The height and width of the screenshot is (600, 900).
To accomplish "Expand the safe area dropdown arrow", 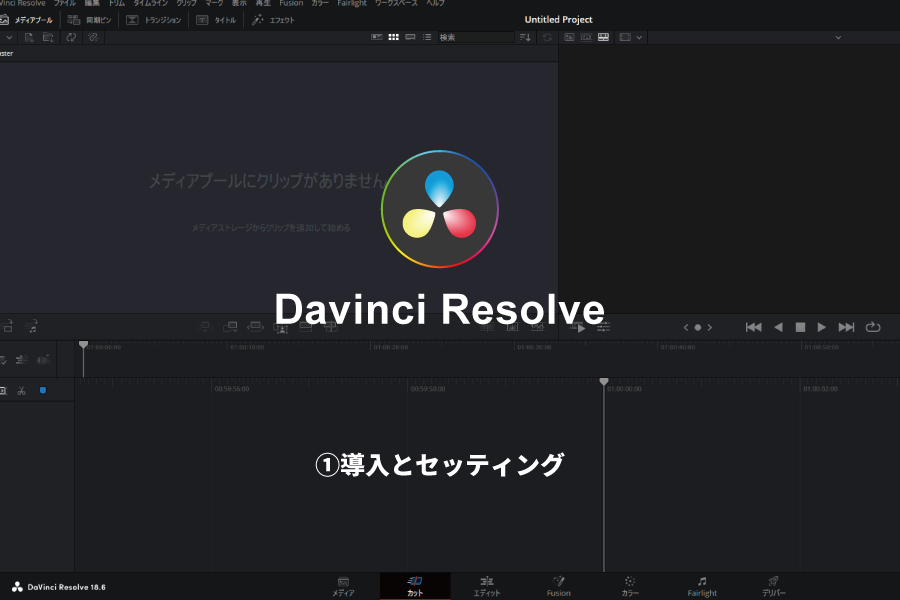I will click(639, 38).
